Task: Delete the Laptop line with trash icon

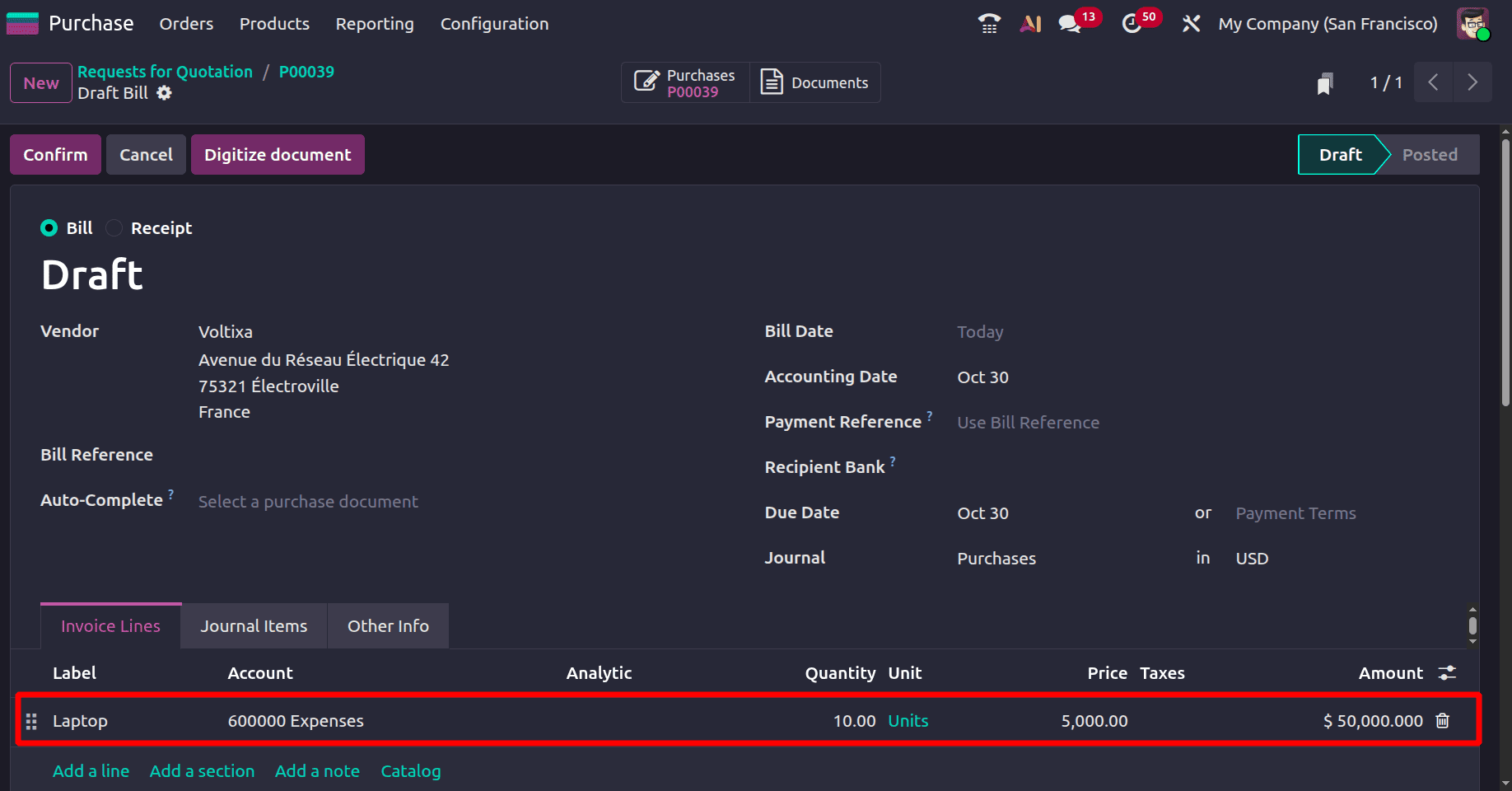Action: [1442, 720]
